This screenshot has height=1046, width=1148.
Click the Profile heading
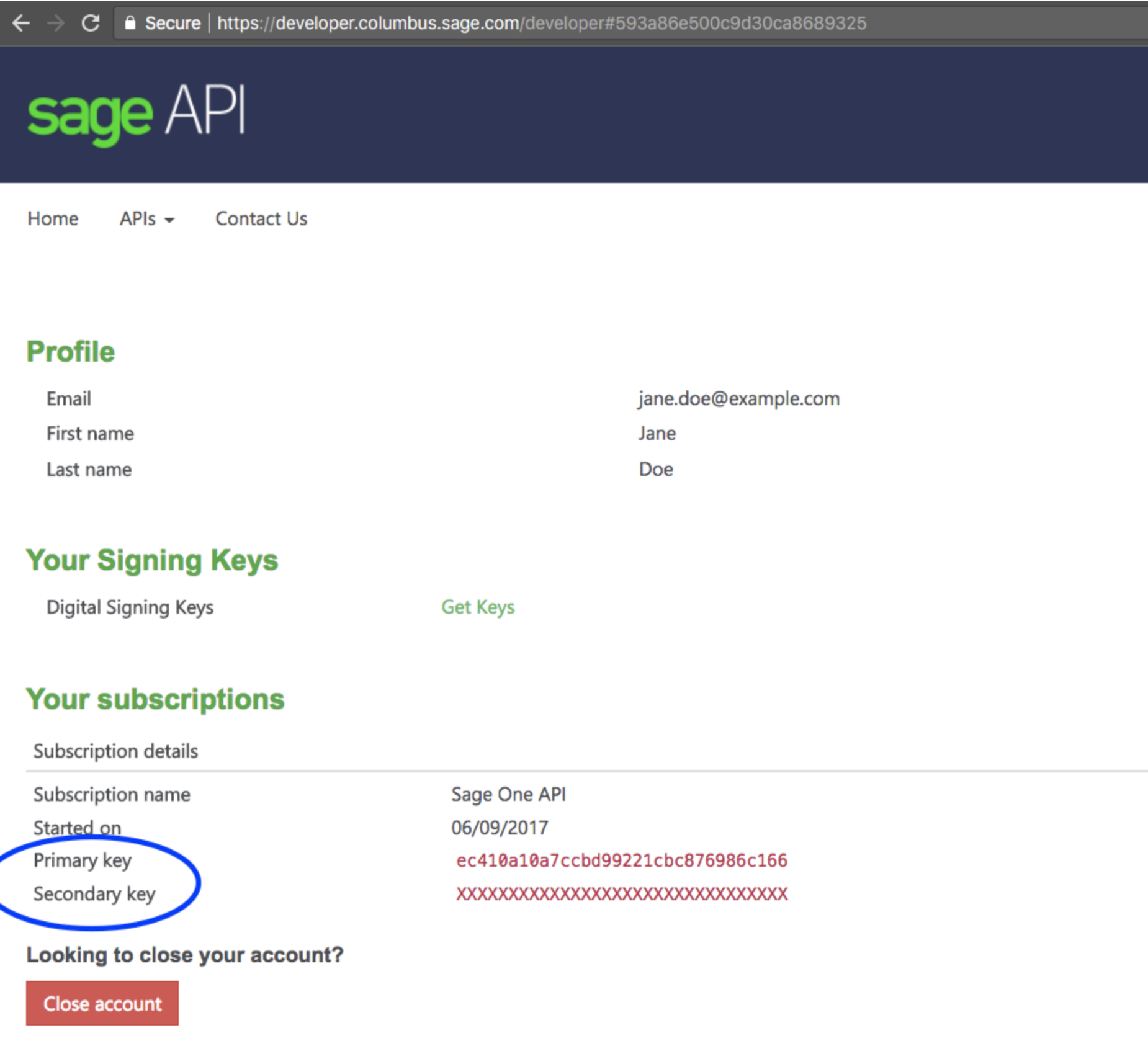point(71,352)
